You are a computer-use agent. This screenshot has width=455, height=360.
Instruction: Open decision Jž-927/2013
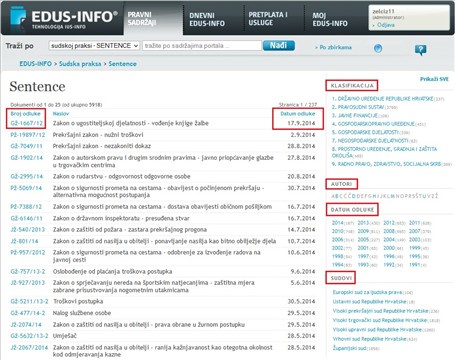click(x=28, y=283)
